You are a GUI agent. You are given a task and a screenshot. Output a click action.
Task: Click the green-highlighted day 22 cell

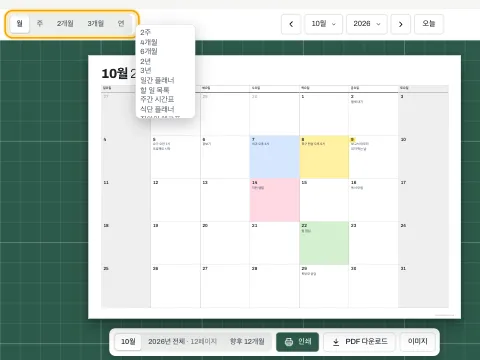tap(324, 243)
